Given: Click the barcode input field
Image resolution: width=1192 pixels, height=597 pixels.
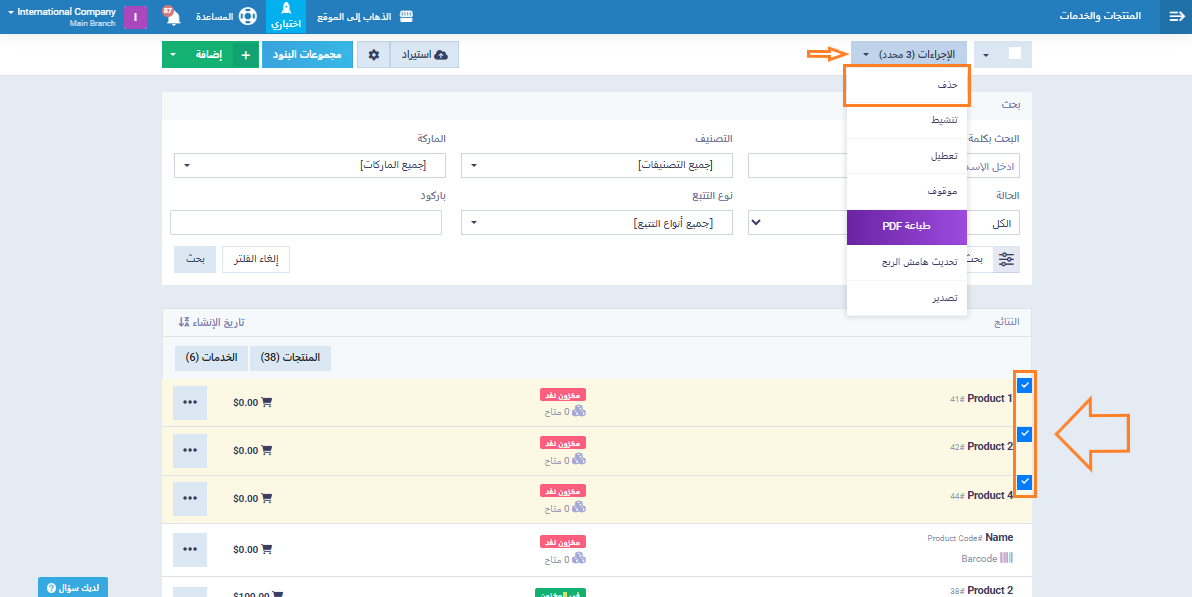Looking at the screenshot, I should click(x=306, y=223).
